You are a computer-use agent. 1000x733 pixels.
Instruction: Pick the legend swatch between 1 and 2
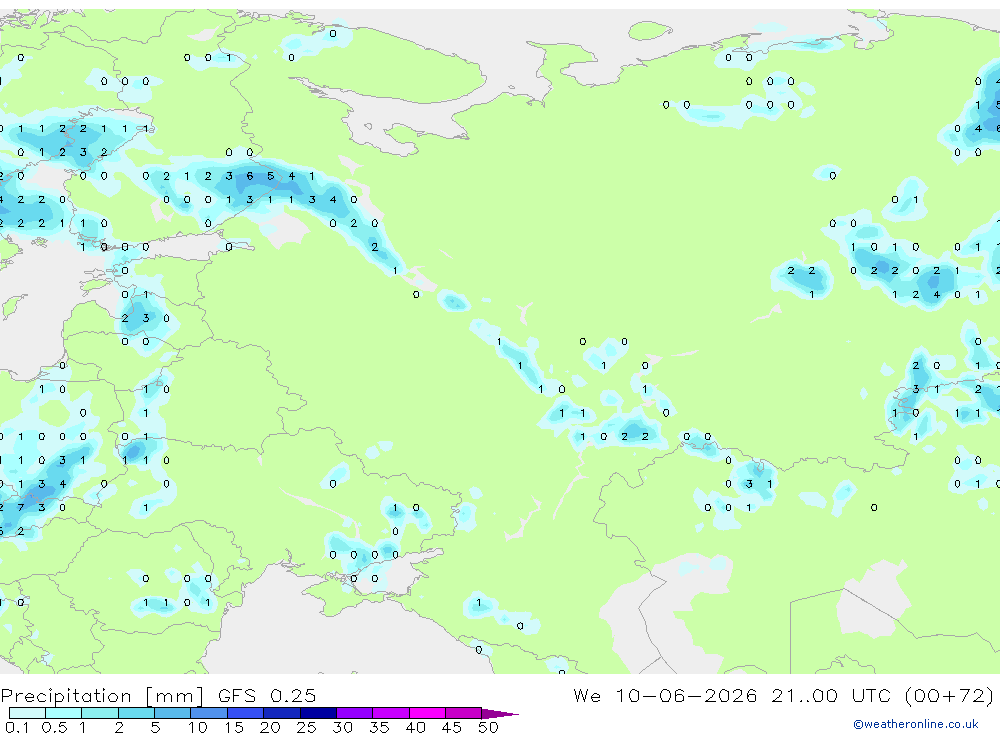(x=99, y=713)
